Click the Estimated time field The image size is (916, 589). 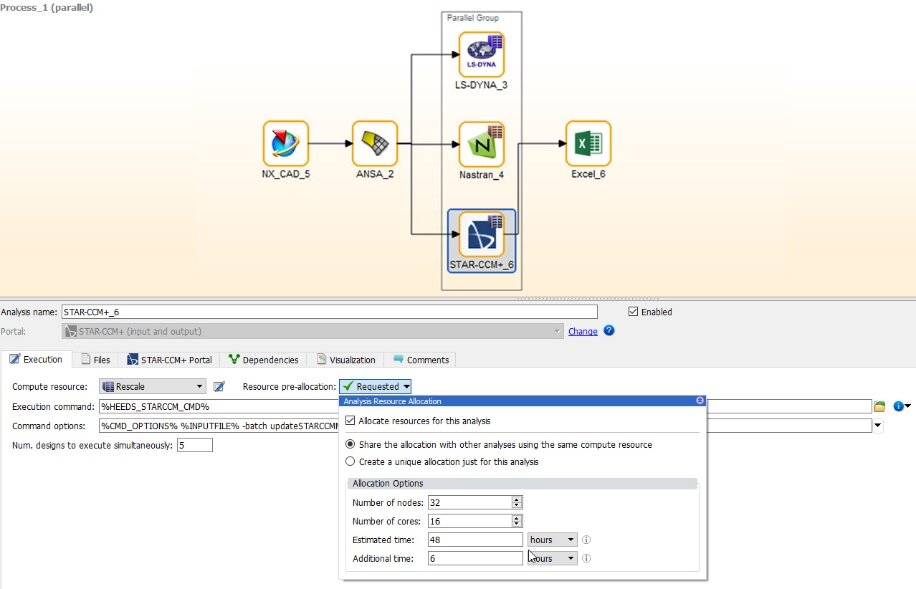(x=476, y=540)
